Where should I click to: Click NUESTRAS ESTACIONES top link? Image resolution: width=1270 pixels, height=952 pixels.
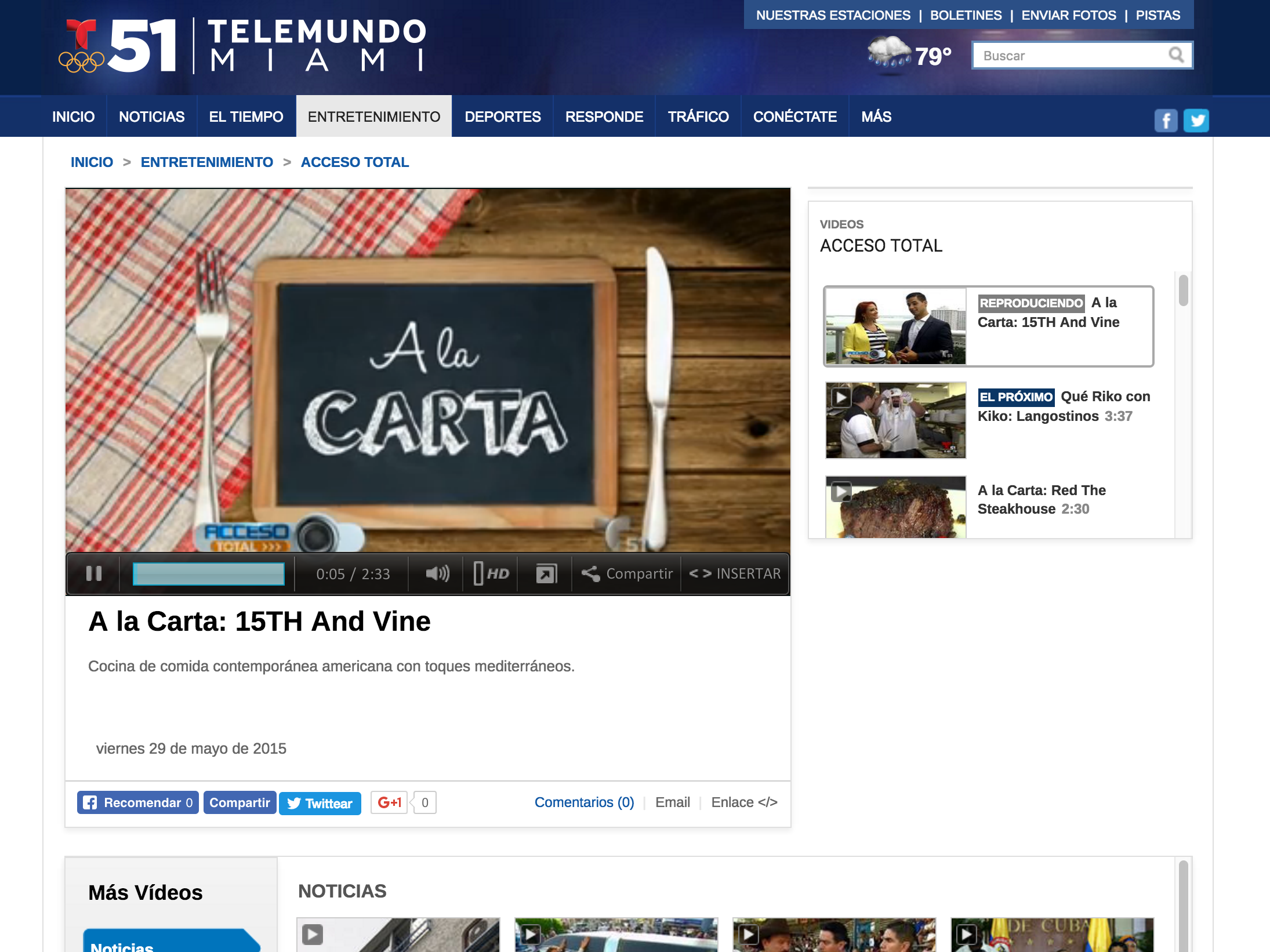pos(833,15)
